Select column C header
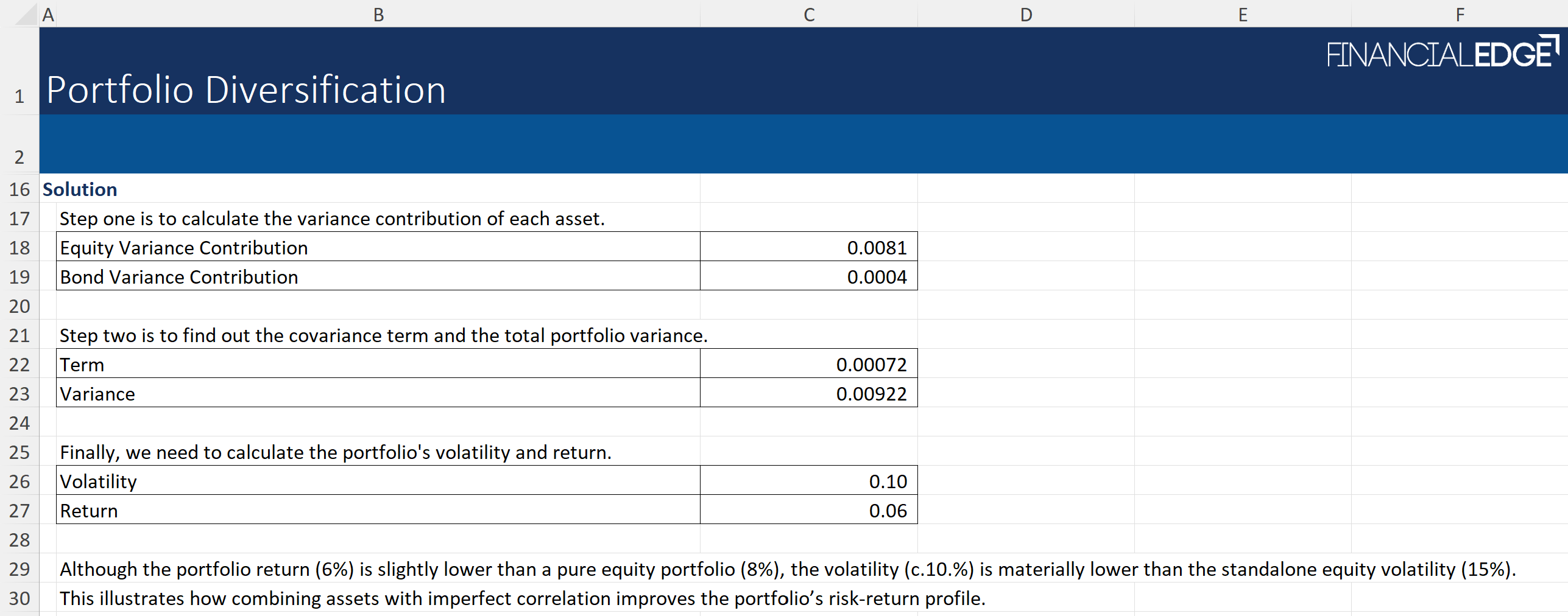The height and width of the screenshot is (616, 1568). tap(808, 15)
